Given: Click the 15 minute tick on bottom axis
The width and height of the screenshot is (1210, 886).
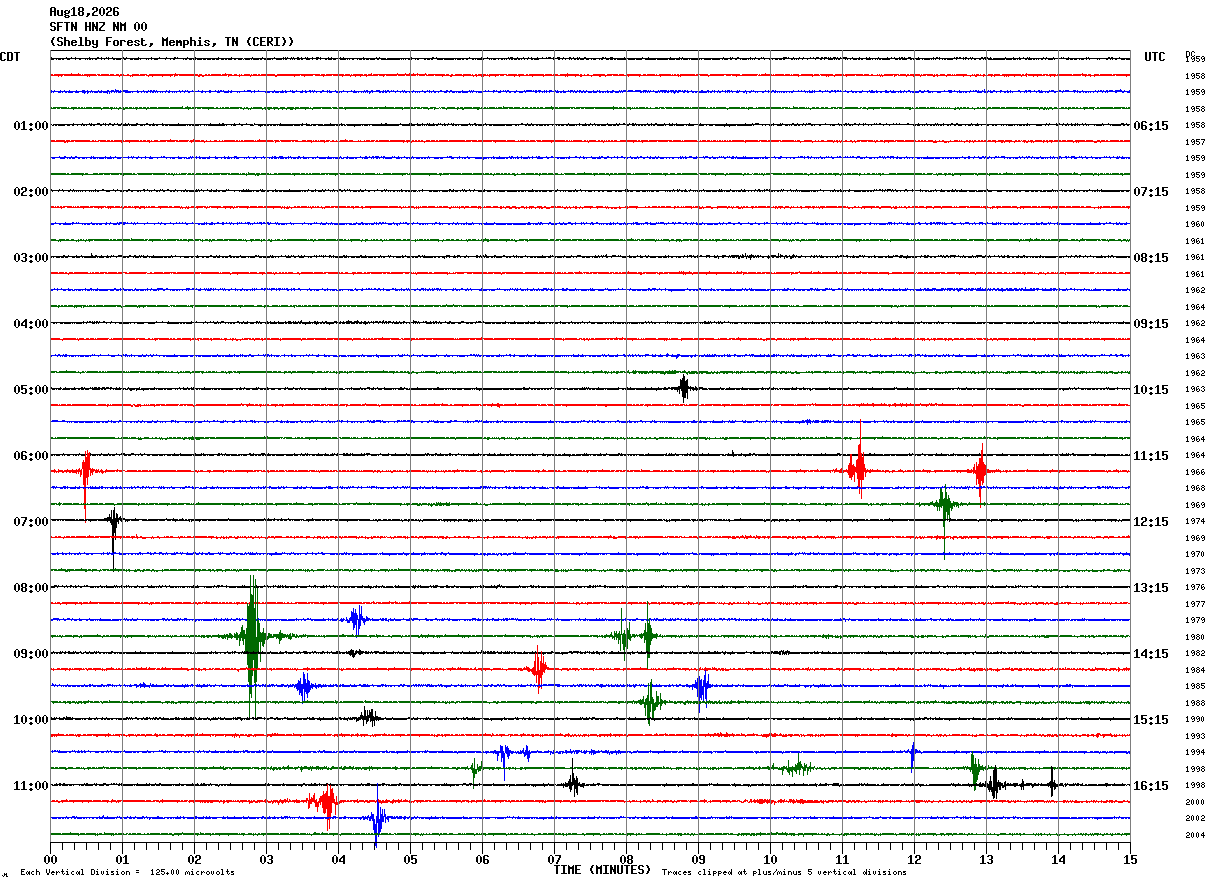Looking at the screenshot, I should click(1130, 859).
